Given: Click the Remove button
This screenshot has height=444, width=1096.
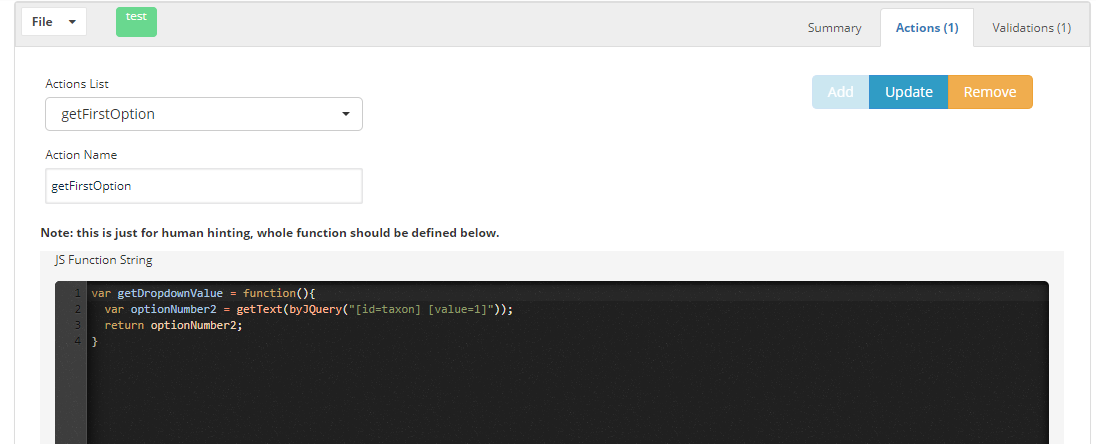Looking at the screenshot, I should (x=990, y=92).
